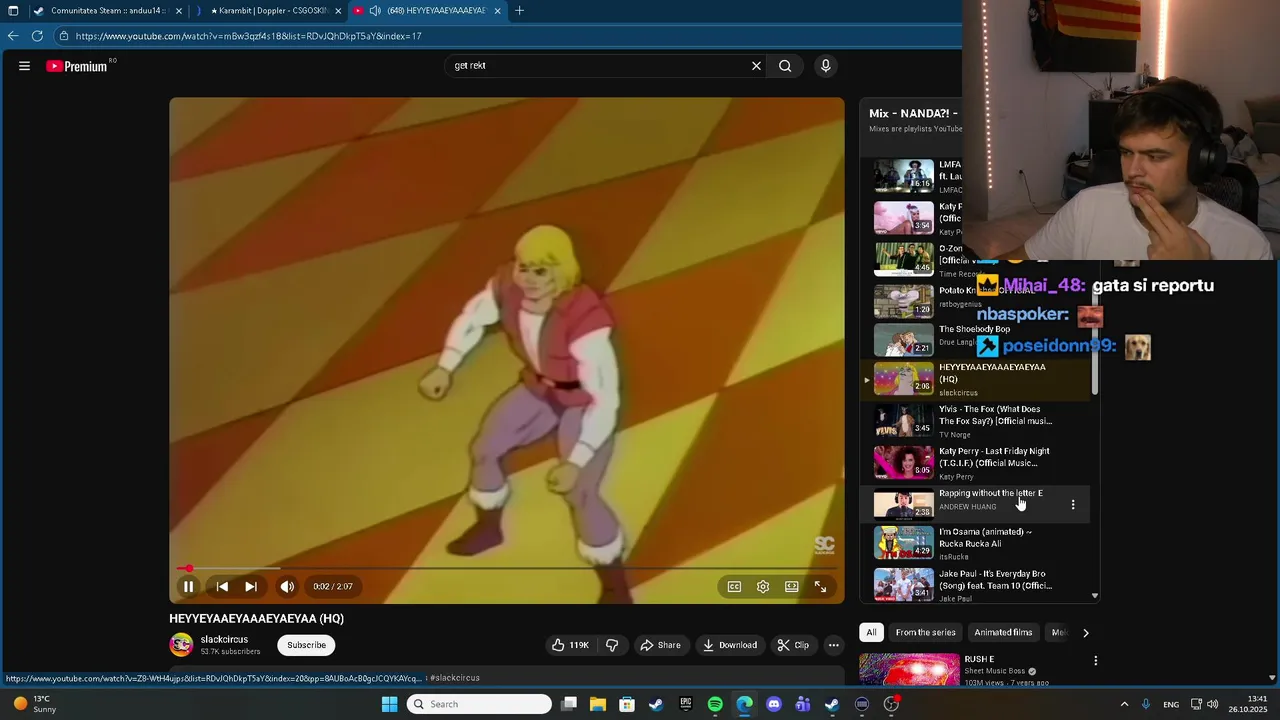Seek on the red video progress bar
Screen dimensions: 1280x720
507,568
